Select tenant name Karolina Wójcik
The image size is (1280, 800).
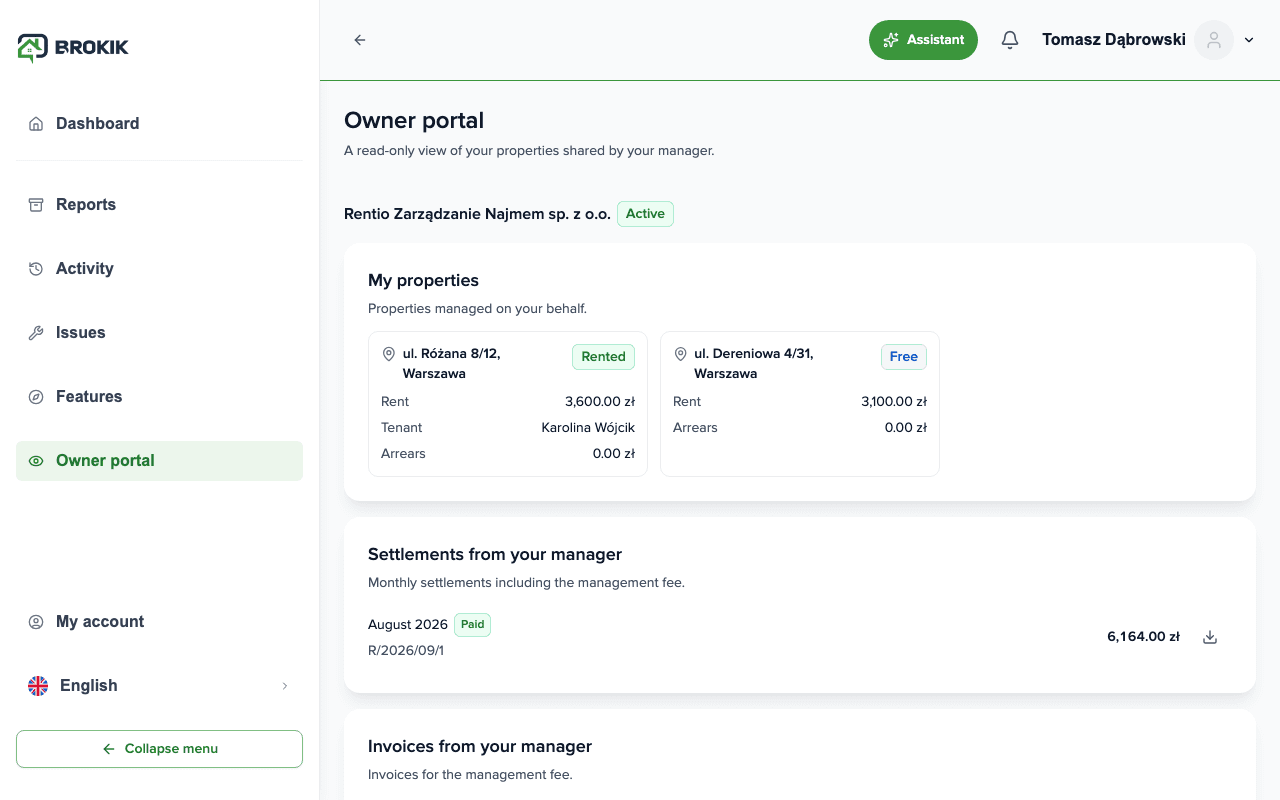588,428
